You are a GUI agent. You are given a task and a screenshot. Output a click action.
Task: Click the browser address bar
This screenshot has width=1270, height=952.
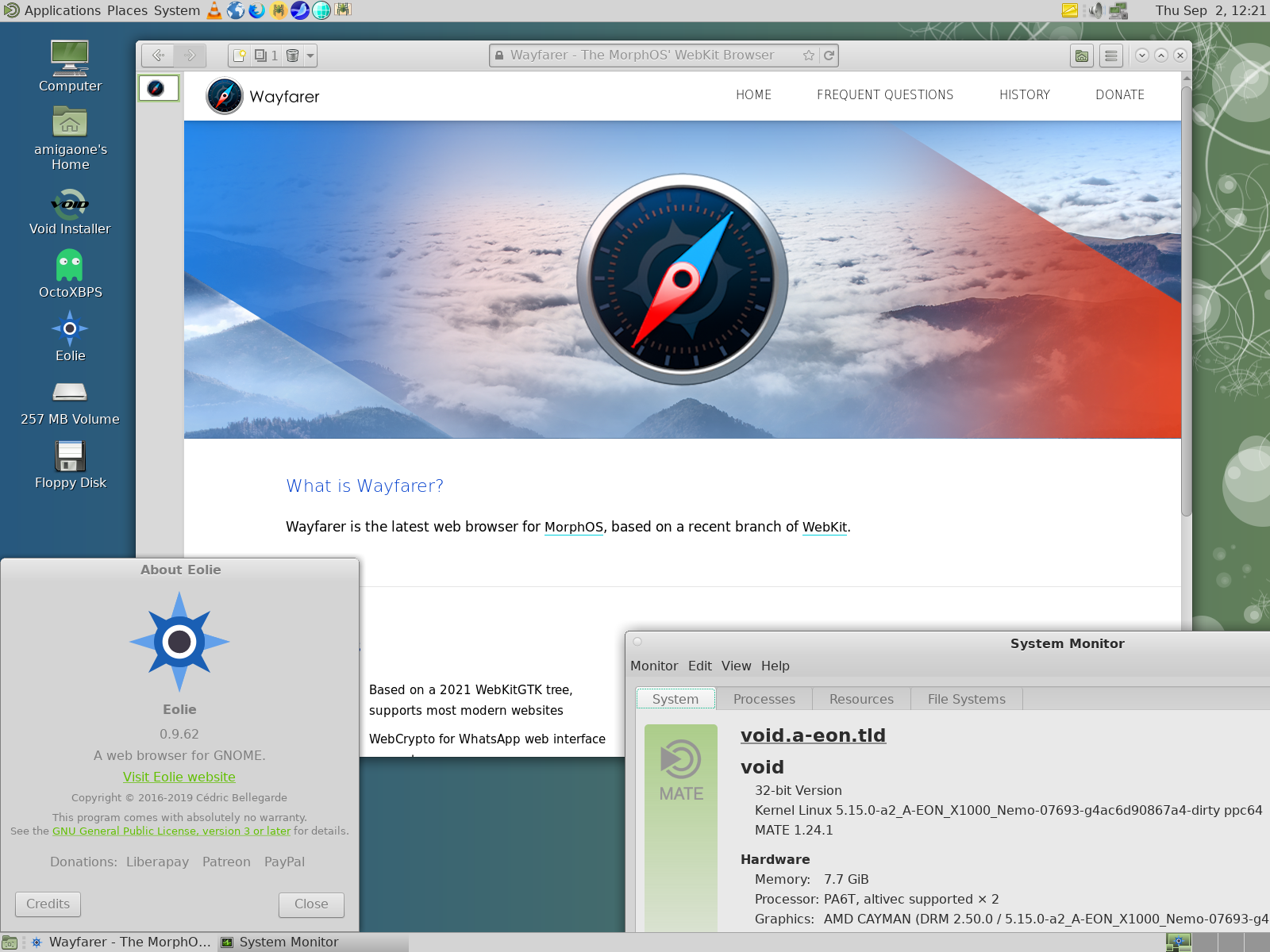(x=664, y=56)
